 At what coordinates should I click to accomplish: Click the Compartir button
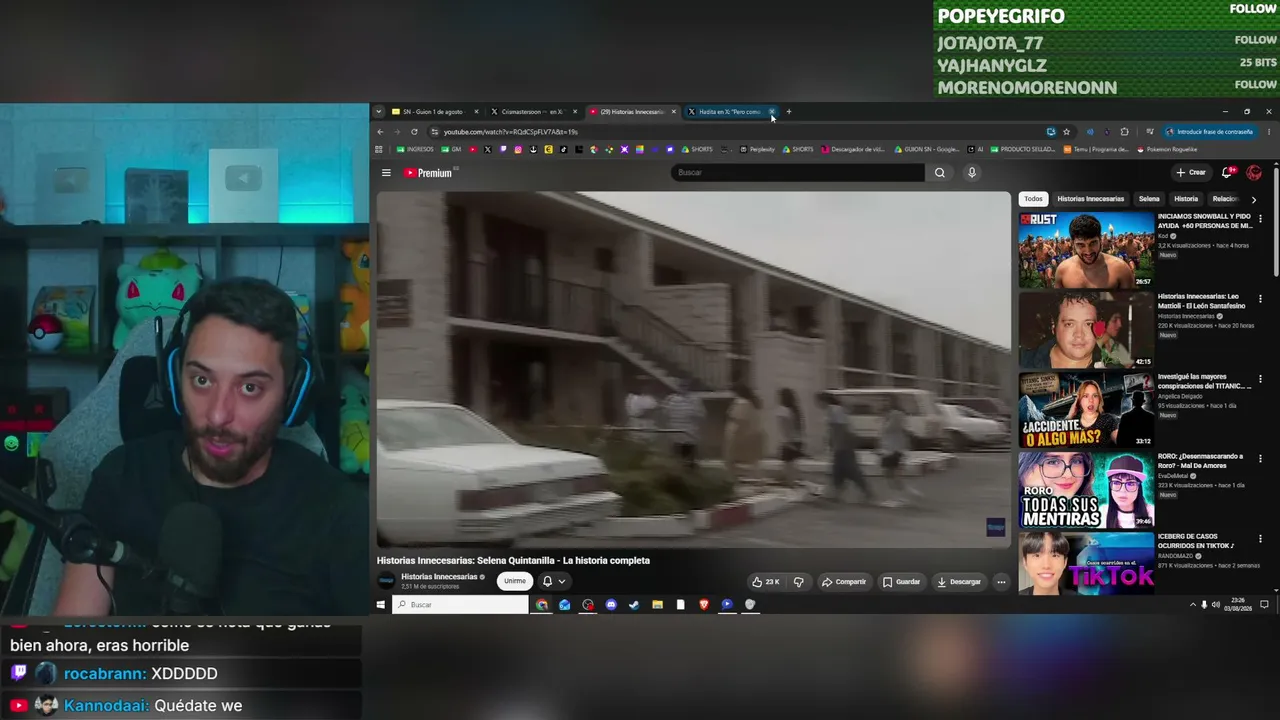844,581
